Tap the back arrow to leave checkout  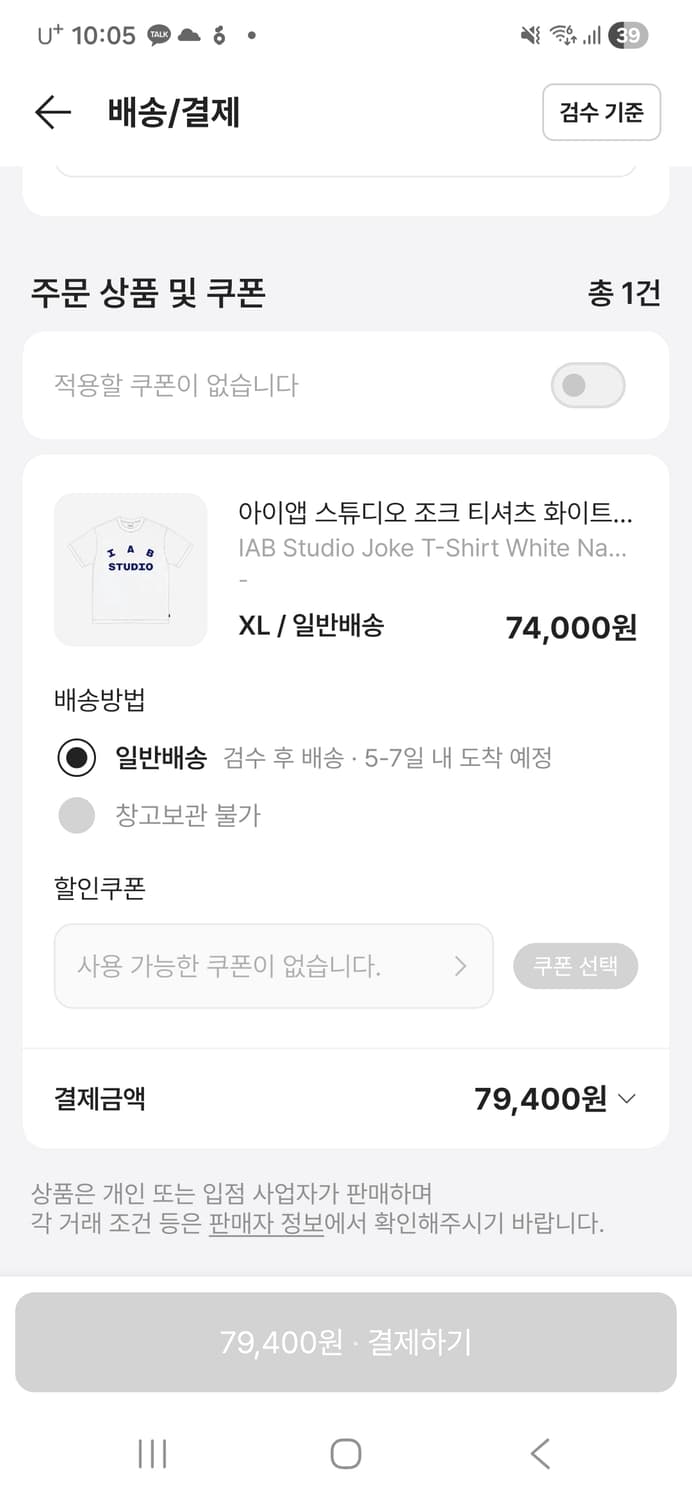click(x=51, y=112)
